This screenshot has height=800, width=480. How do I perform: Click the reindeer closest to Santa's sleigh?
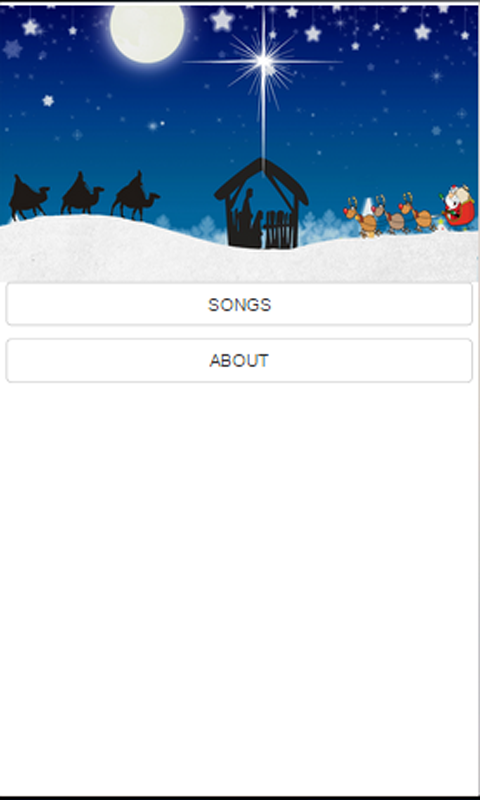(x=417, y=212)
